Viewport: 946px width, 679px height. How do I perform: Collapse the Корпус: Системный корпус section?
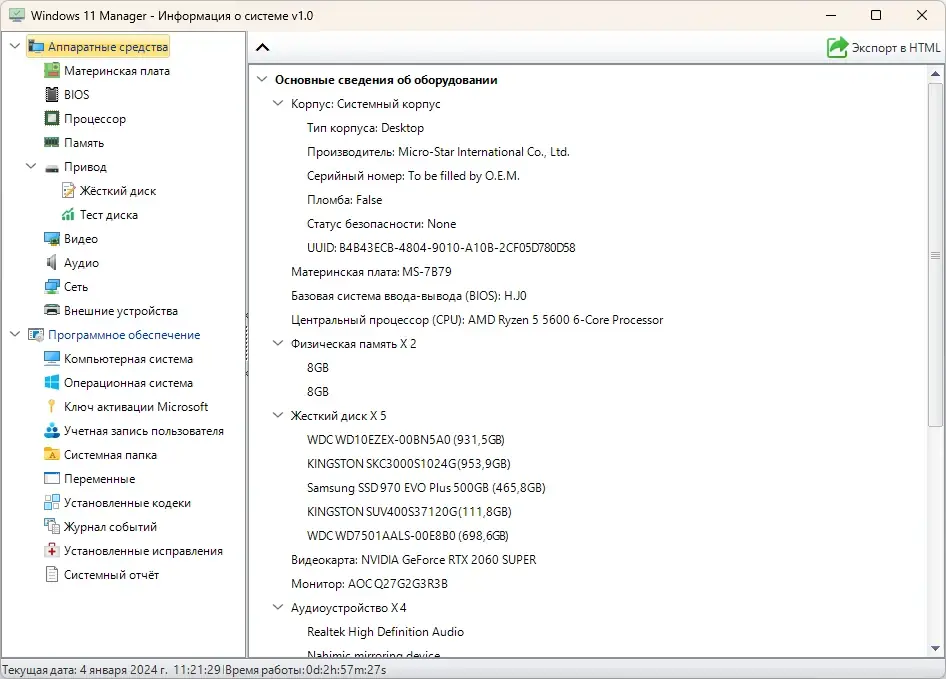(x=276, y=103)
